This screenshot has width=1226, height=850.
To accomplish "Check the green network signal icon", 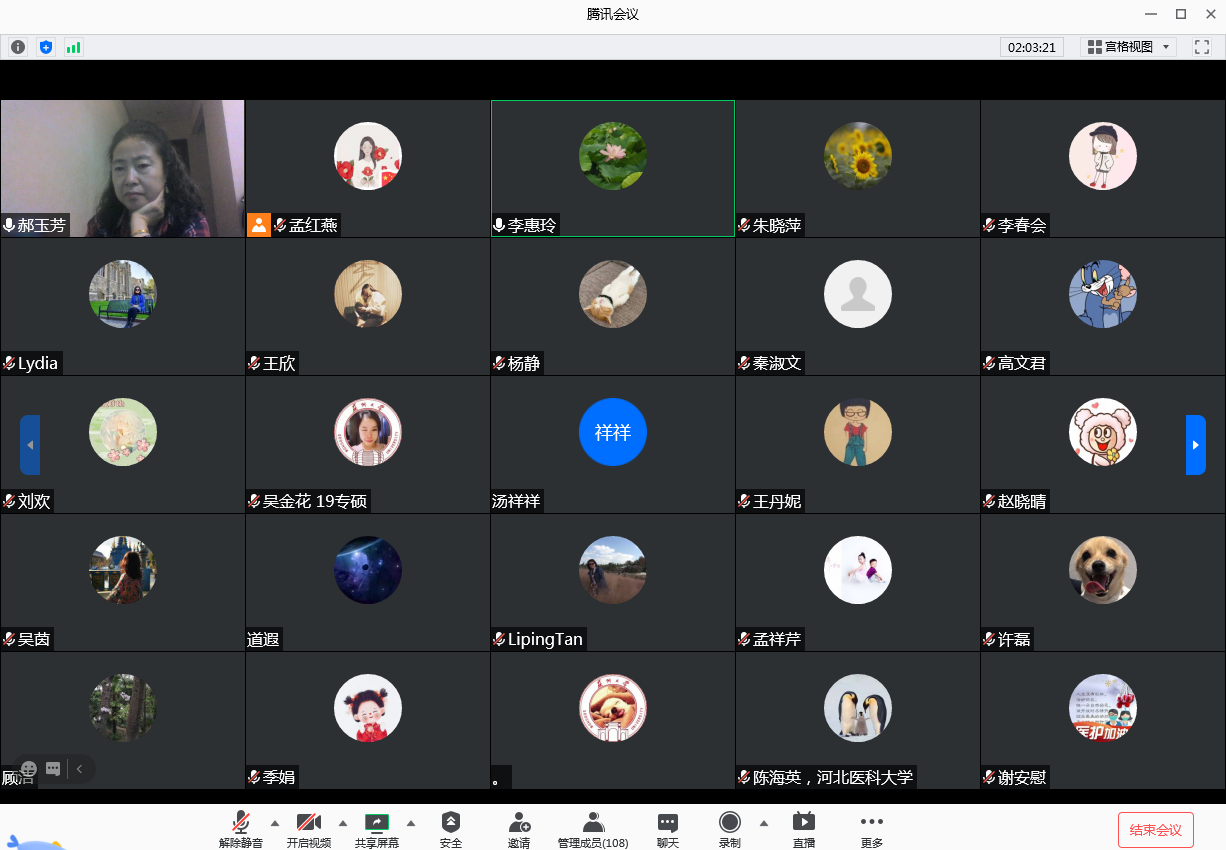I will 73,47.
